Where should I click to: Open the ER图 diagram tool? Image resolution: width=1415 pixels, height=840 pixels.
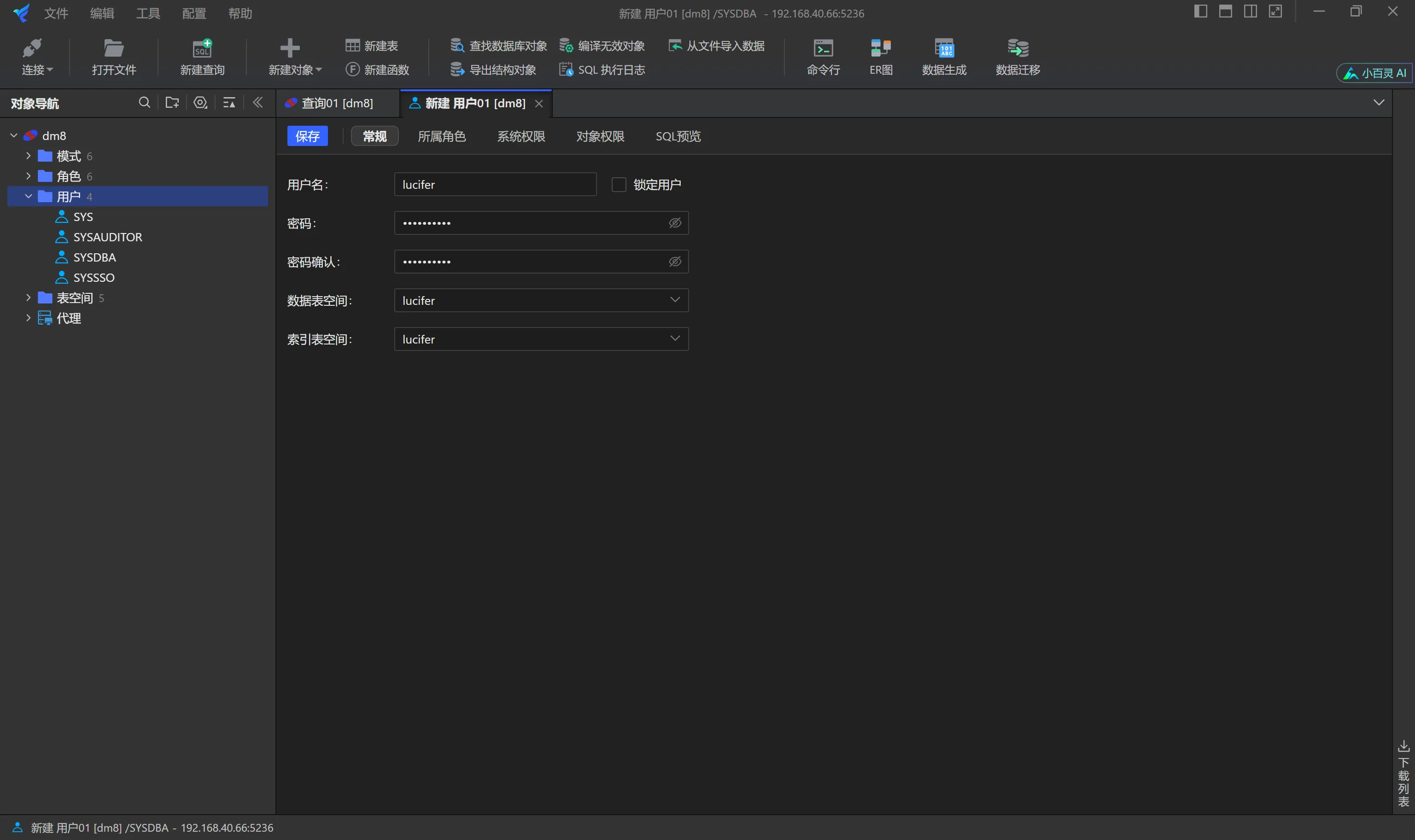881,57
